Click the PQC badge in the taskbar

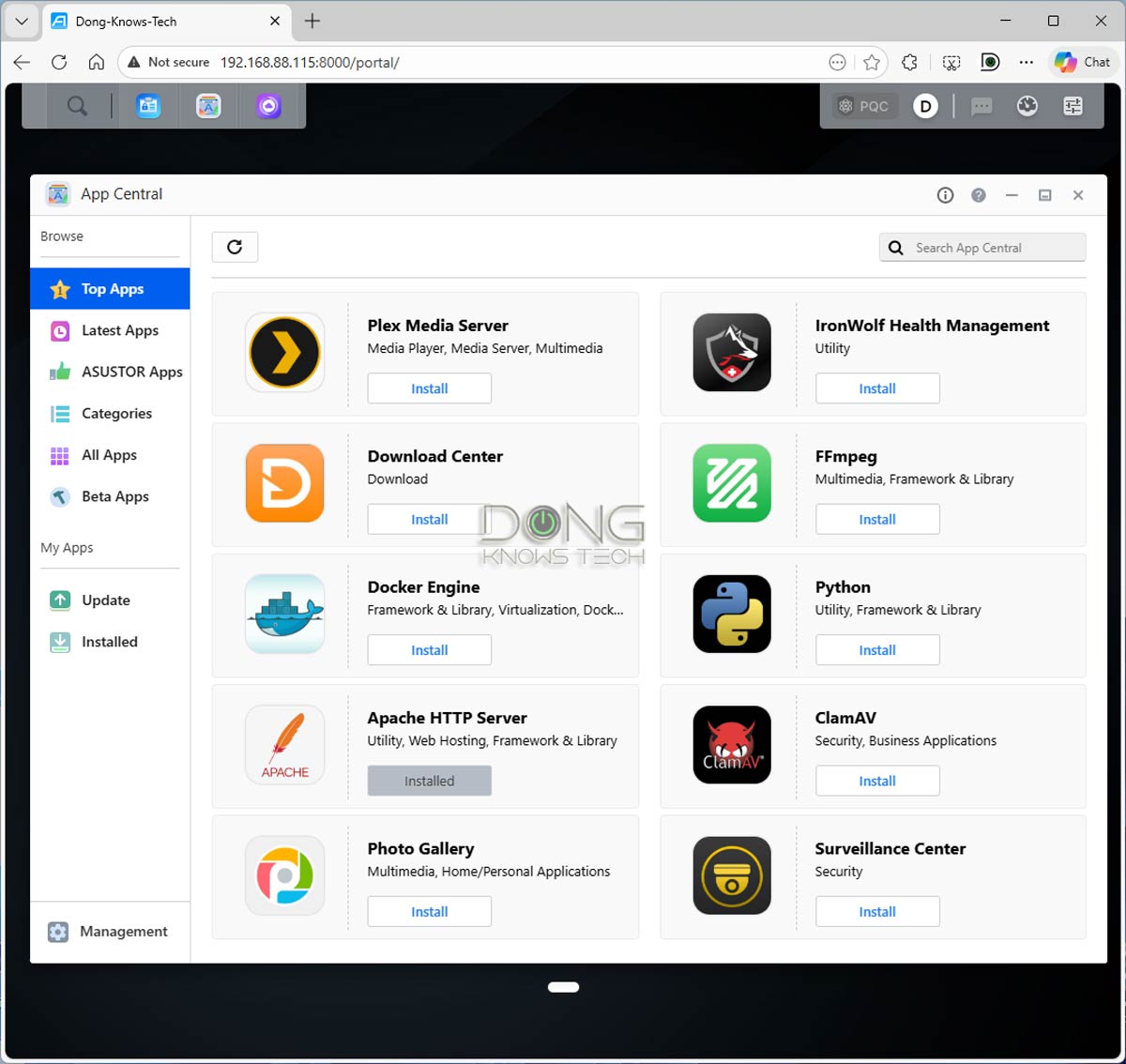click(x=863, y=105)
